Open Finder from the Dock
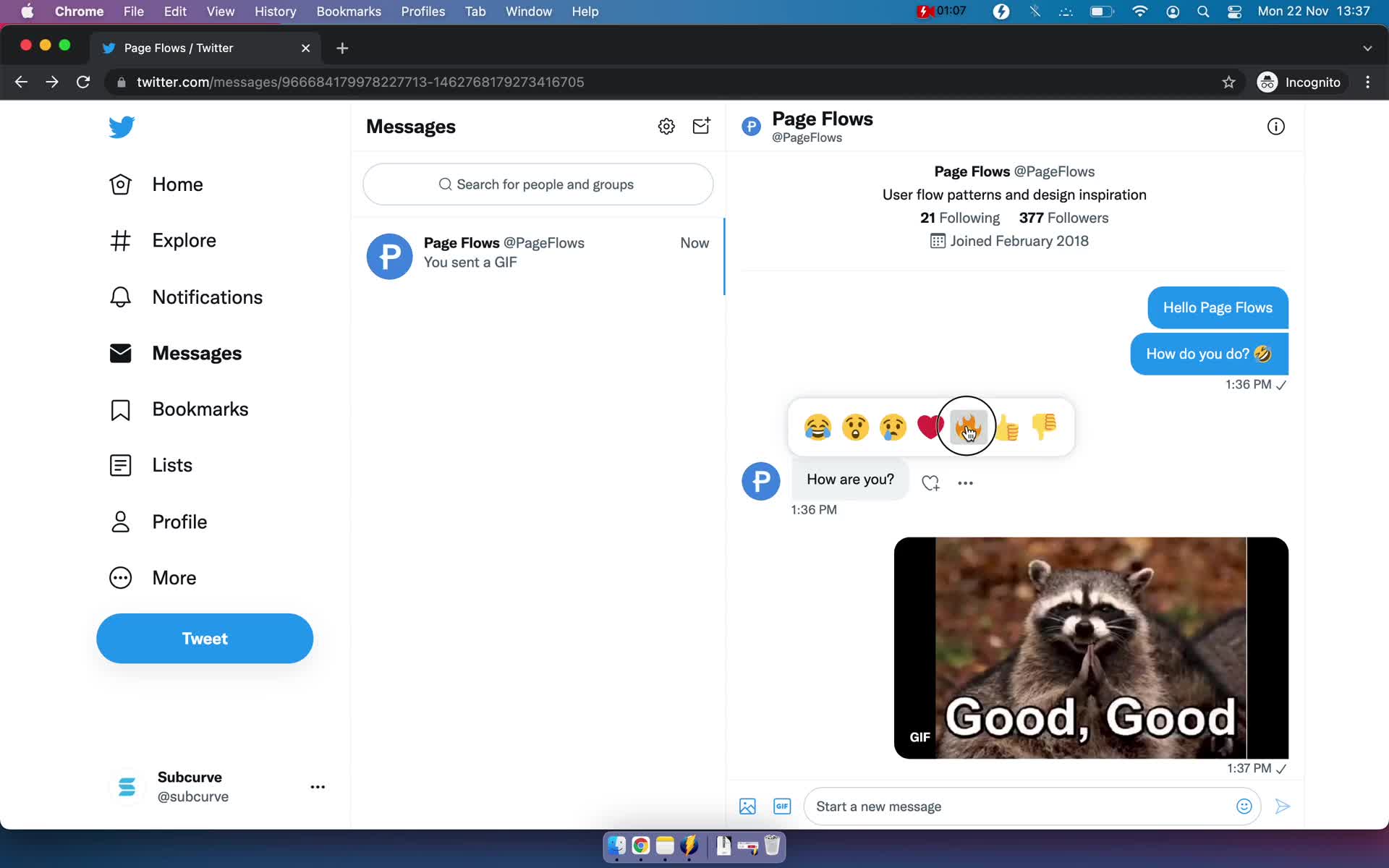This screenshot has height=868, width=1389. 616,846
